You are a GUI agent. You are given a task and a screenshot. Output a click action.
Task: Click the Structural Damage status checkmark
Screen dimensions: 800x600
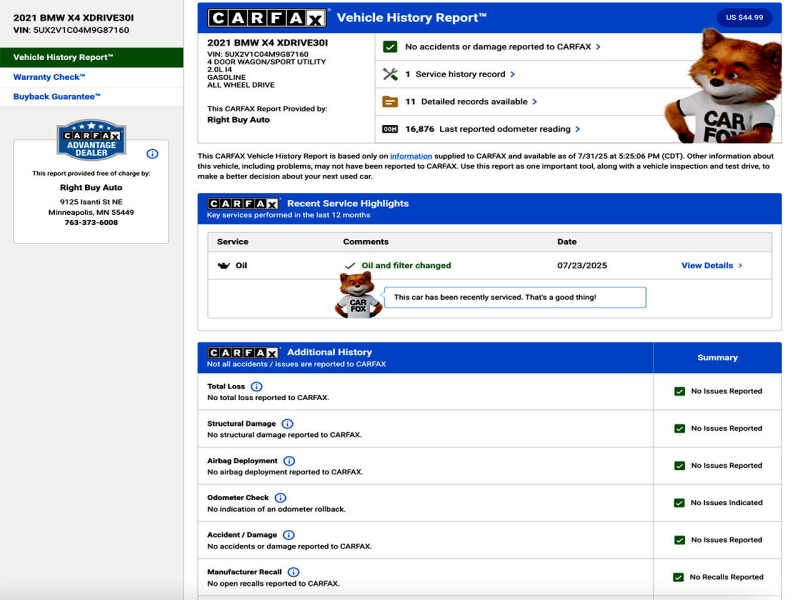[680, 429]
